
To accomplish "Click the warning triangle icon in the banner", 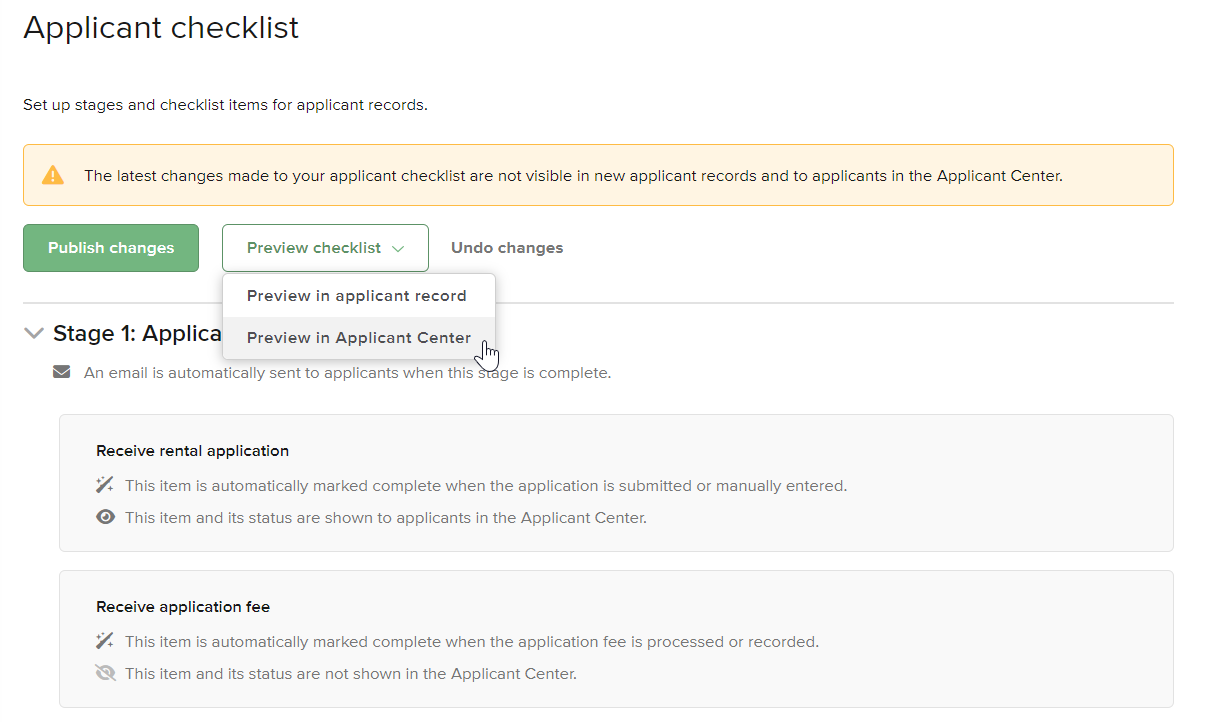I will 53,174.
